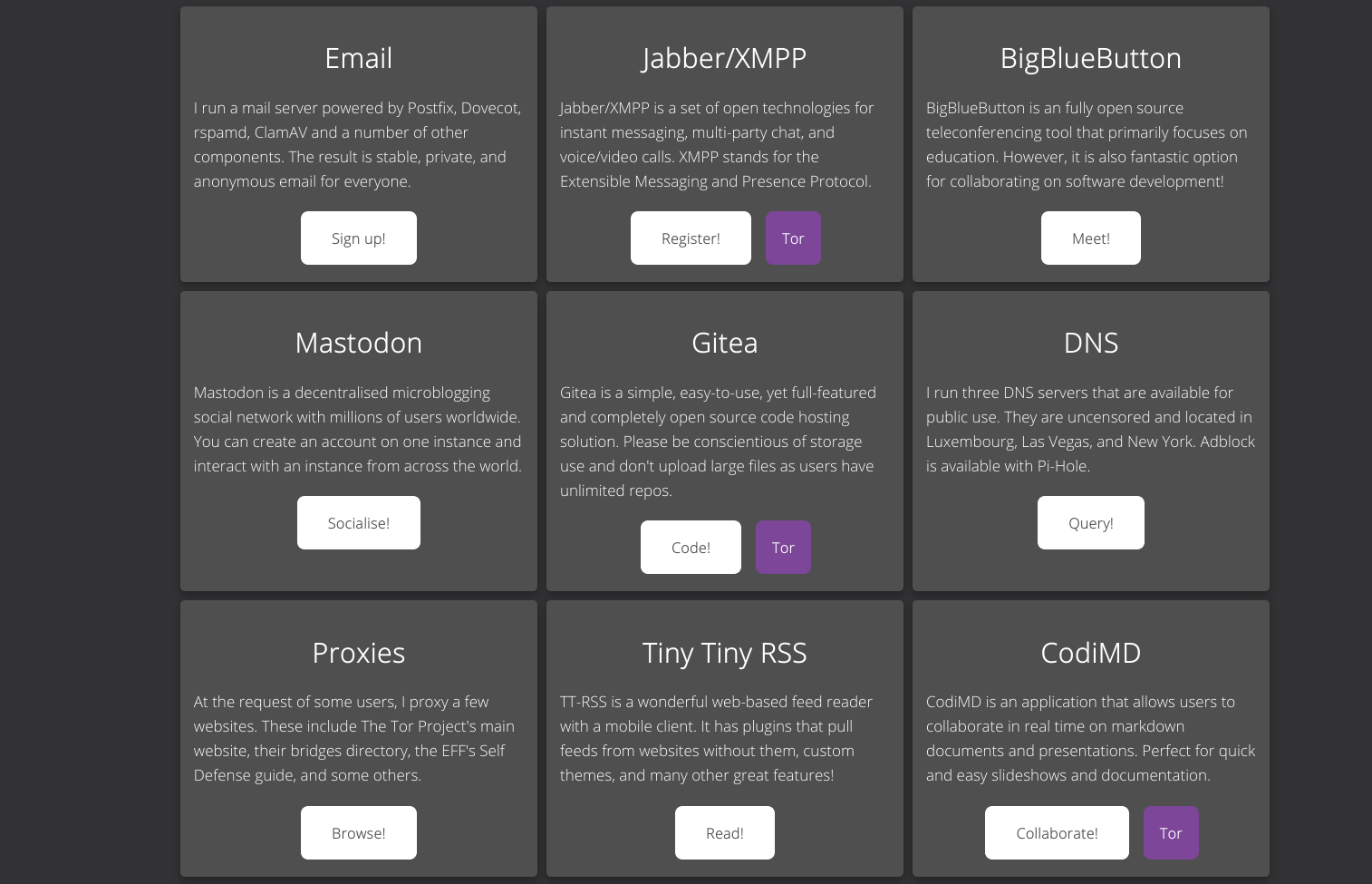Image resolution: width=1372 pixels, height=884 pixels.
Task: Select the Jabber/XMPP card title
Action: click(724, 58)
